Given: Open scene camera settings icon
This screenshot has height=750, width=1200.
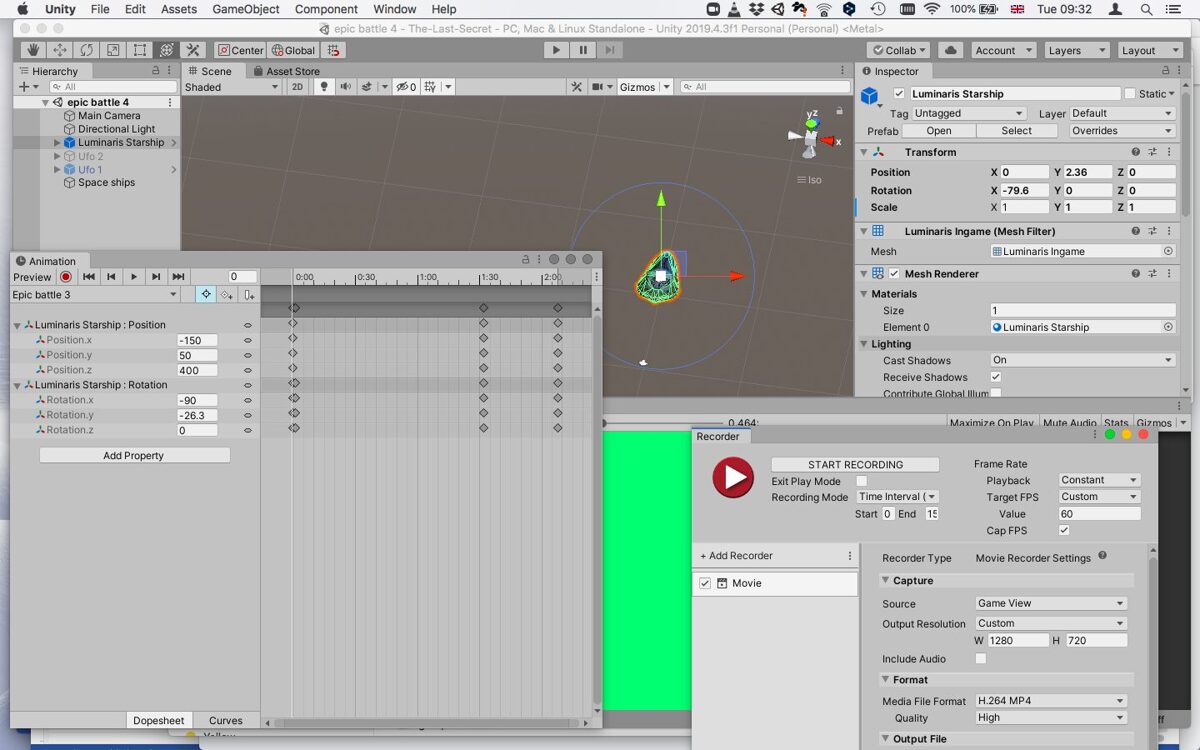Looking at the screenshot, I should [602, 87].
